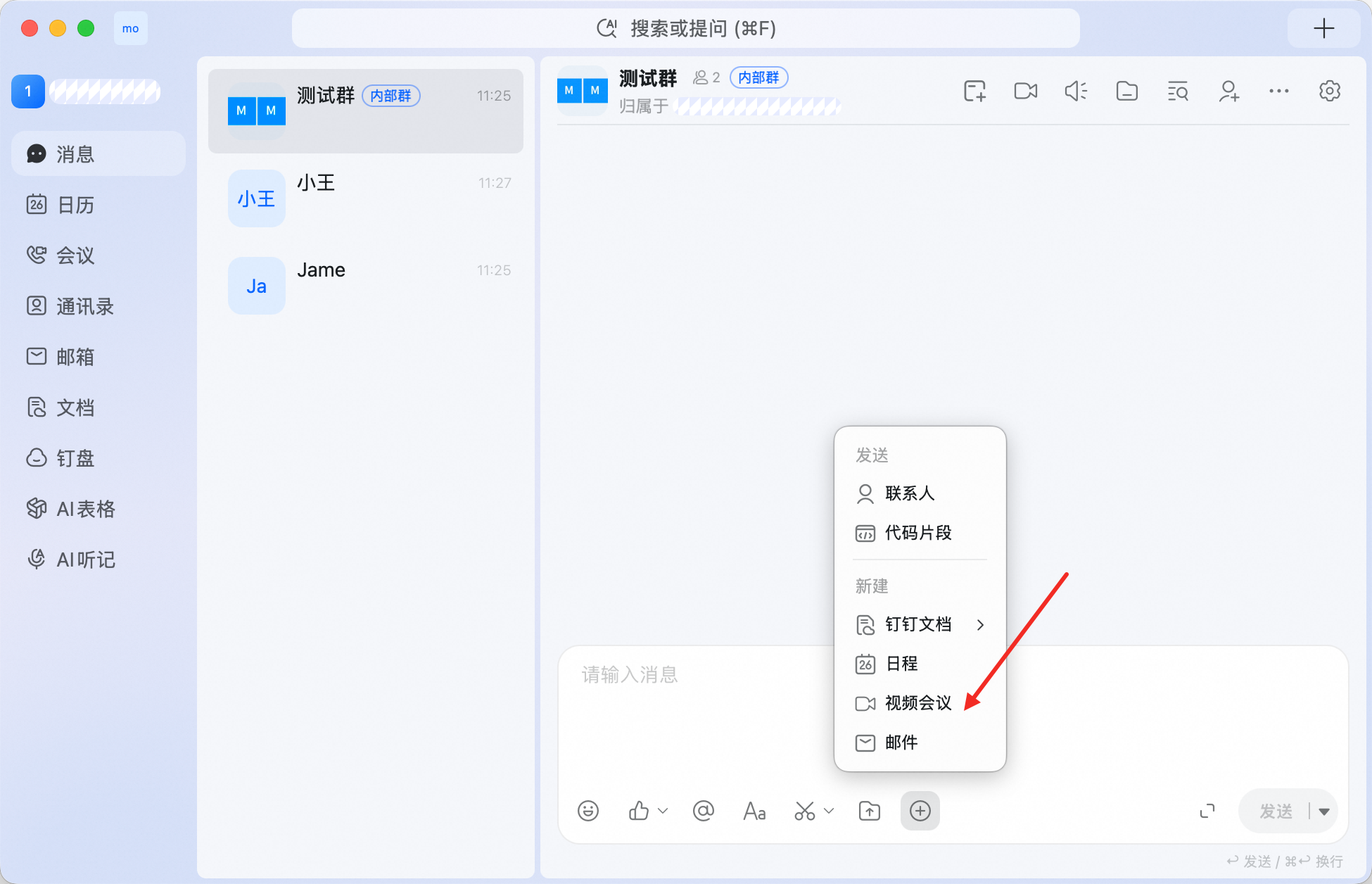Click the 内部群 tag in chat header

click(758, 77)
